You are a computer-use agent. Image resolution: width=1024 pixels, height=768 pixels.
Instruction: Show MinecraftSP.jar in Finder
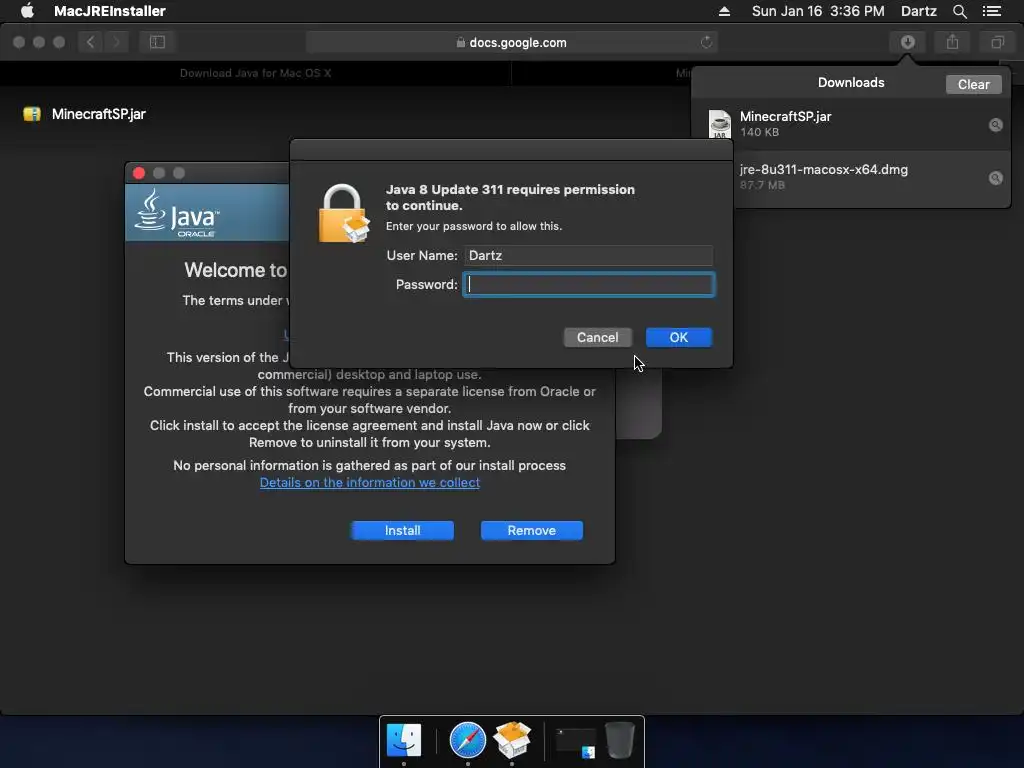pyautogui.click(x=995, y=125)
